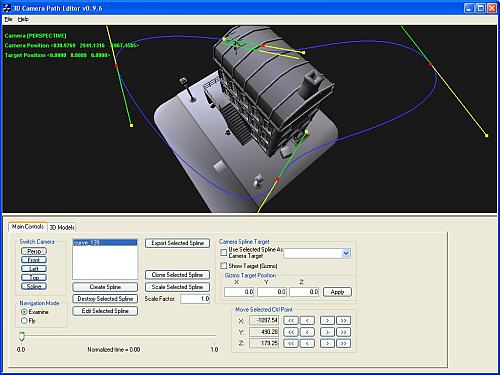Click the Y row > button
The width and height of the screenshot is (500, 375).
coord(327,332)
